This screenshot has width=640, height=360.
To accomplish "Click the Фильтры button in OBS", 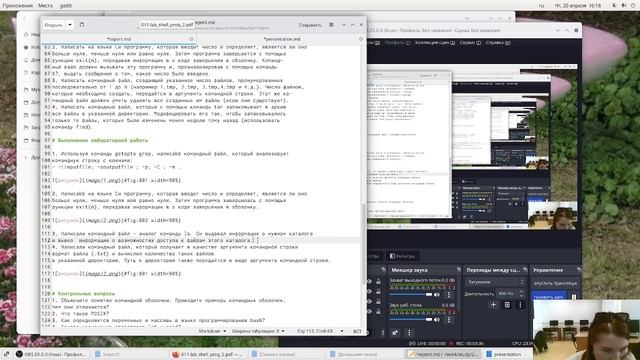I will pos(402,256).
